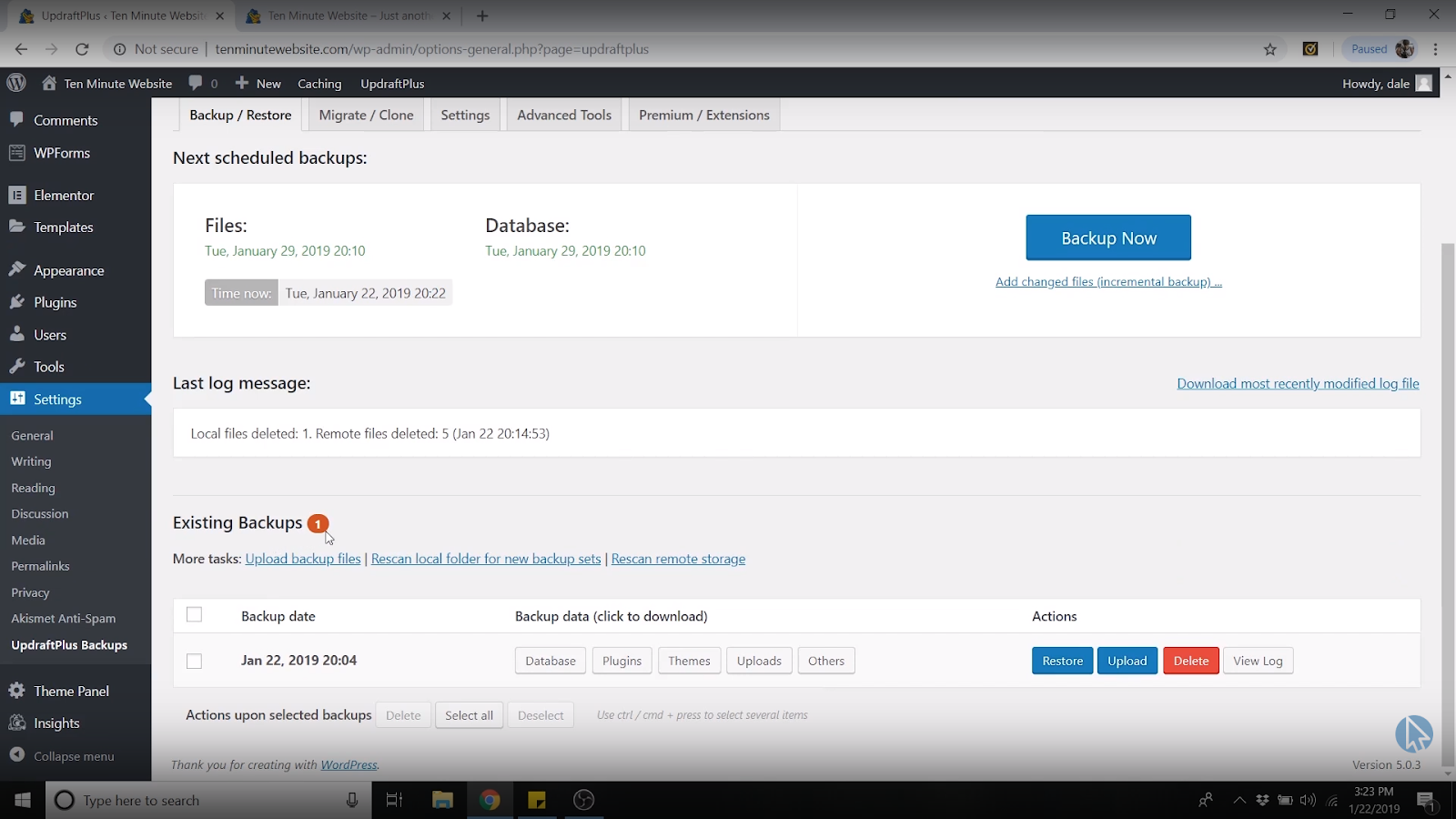Open the Windows Start menu
The image size is (1456, 819).
pyautogui.click(x=23, y=800)
